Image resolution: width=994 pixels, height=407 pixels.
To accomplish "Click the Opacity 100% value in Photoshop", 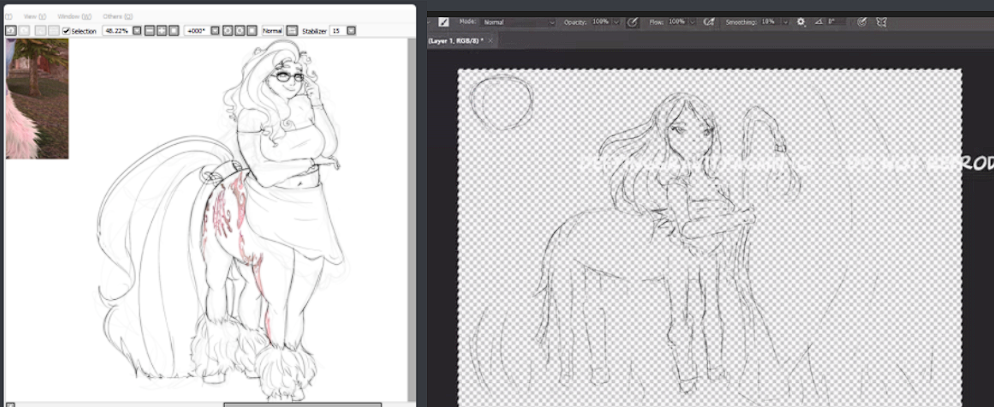I will click(600, 22).
